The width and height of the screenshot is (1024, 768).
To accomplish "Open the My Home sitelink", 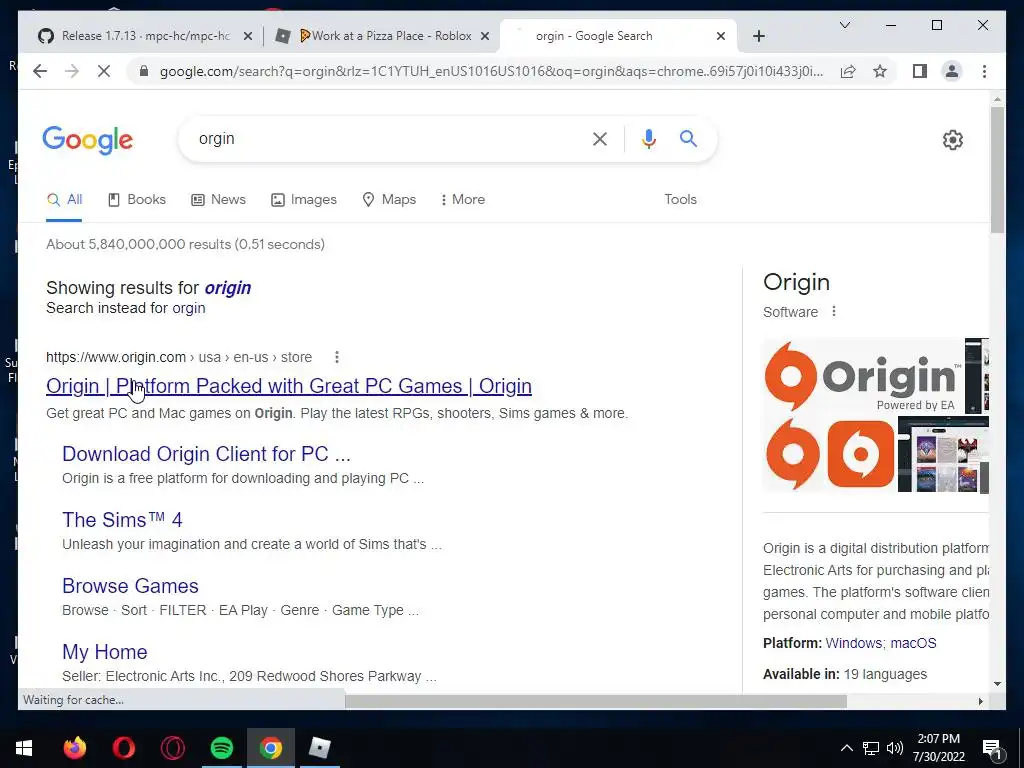I will click(x=104, y=652).
